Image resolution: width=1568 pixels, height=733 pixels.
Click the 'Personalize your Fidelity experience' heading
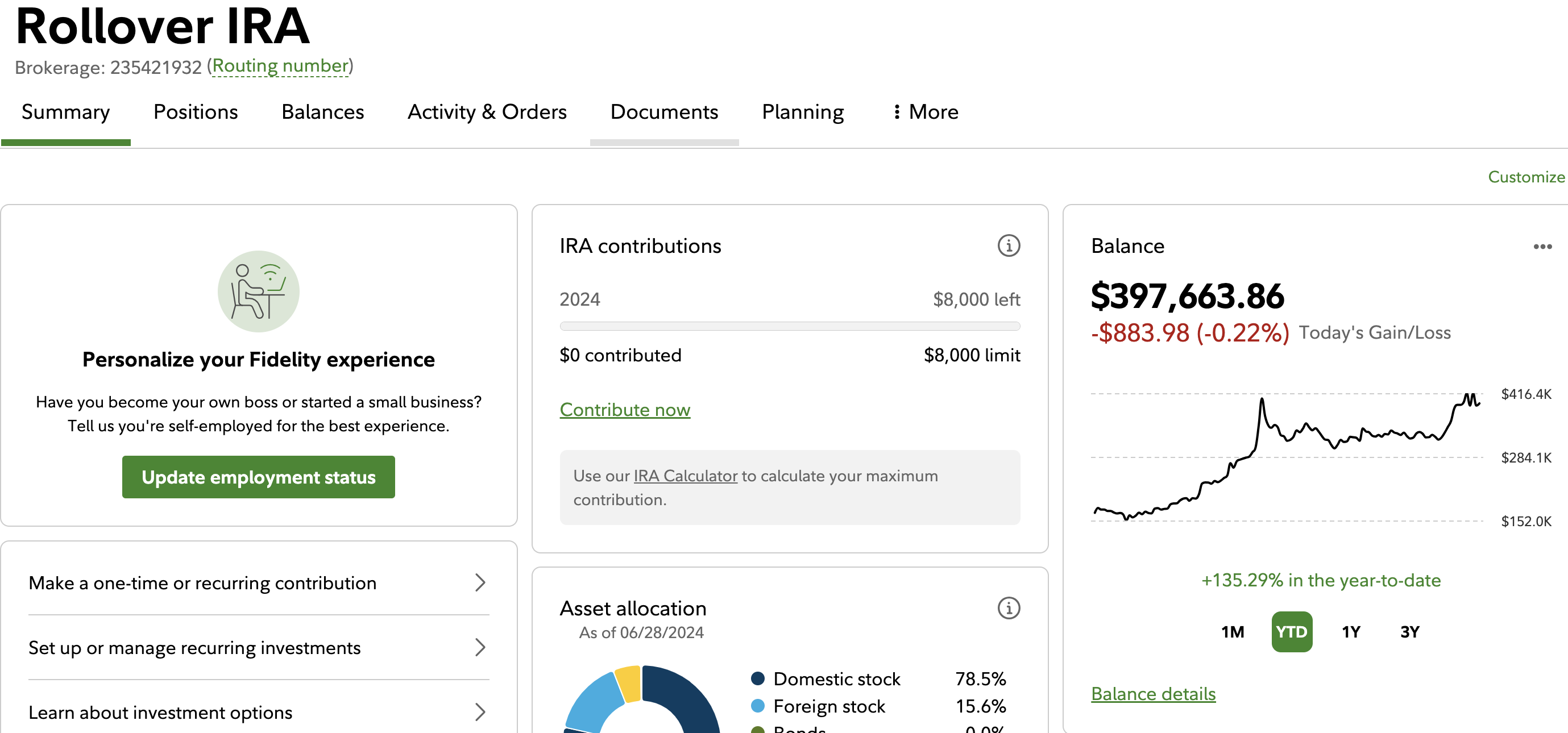pyautogui.click(x=259, y=359)
